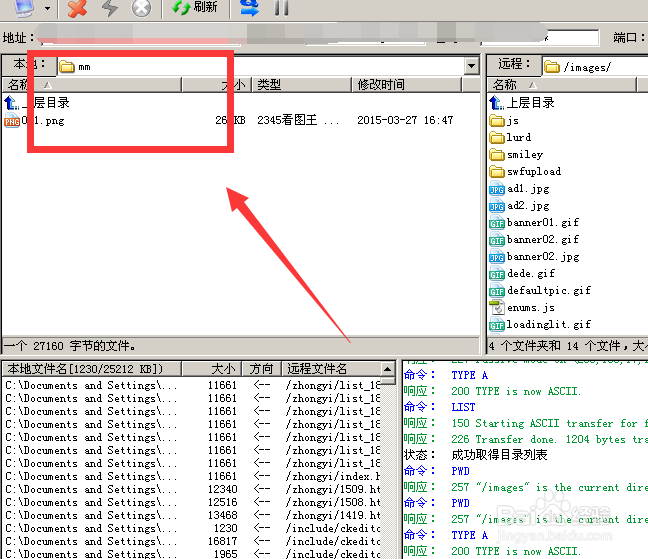
Task: Open the remote smiley folder
Action: 516,155
